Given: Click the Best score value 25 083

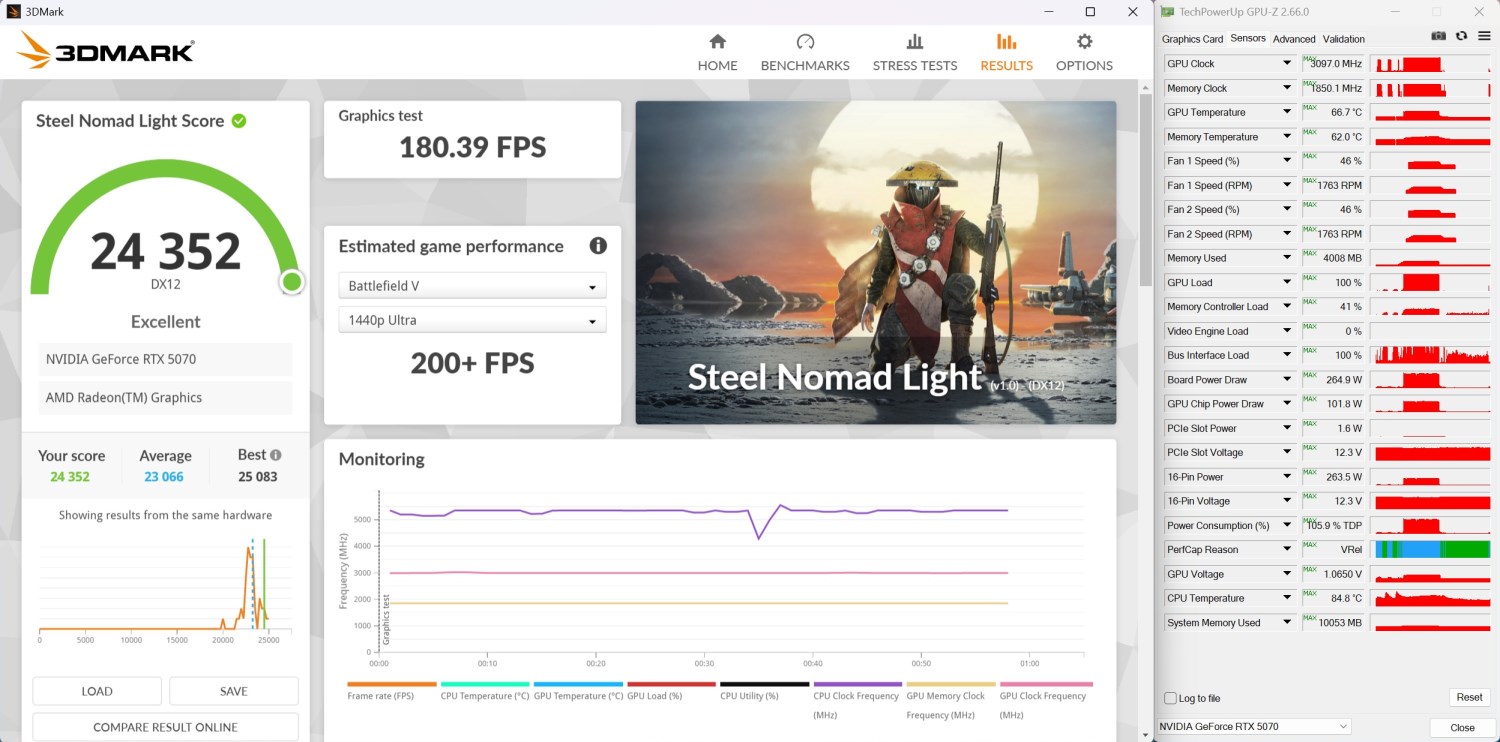Looking at the screenshot, I should [x=258, y=477].
